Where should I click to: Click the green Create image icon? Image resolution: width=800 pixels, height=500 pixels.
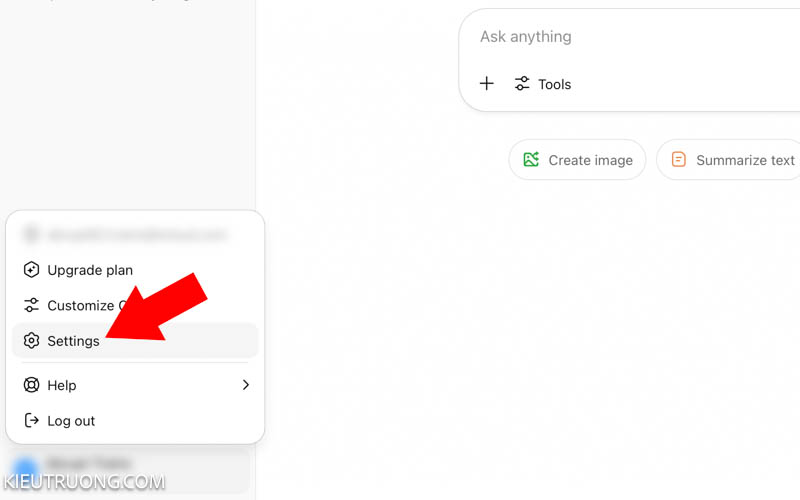531,160
